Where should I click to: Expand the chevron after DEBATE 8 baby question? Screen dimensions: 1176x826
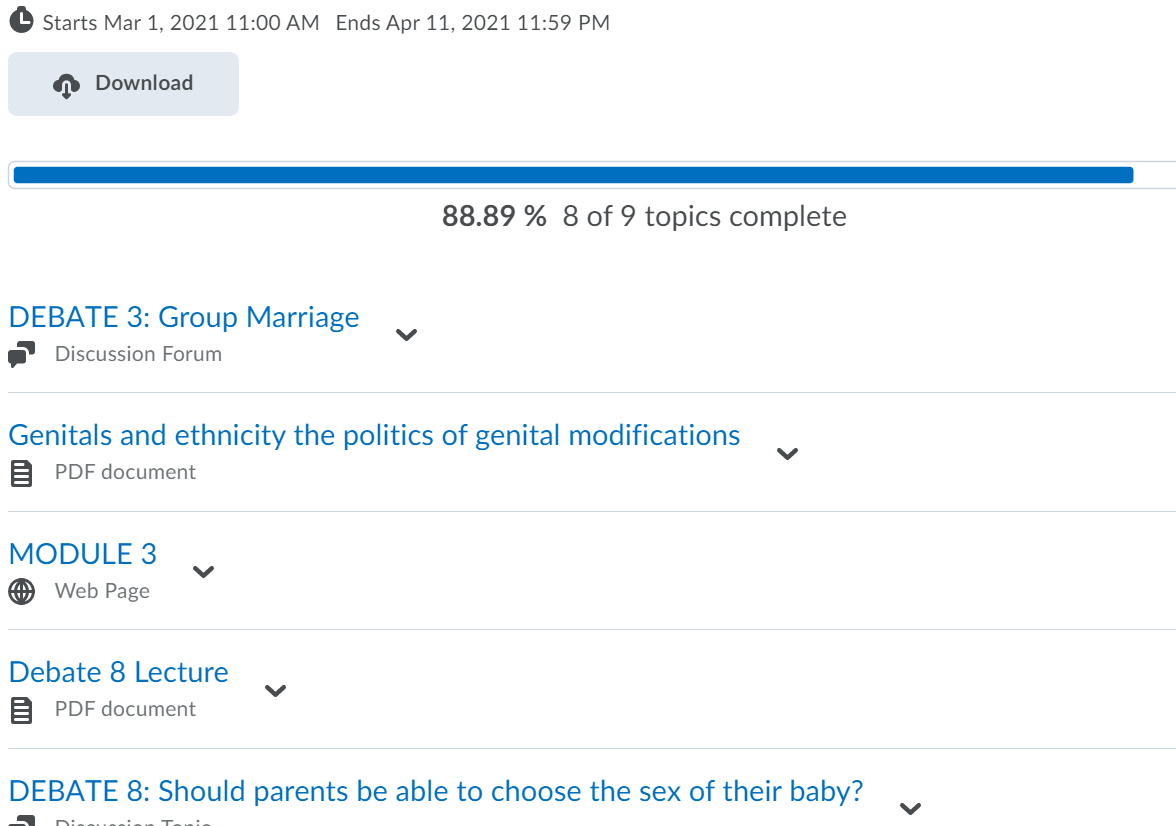point(910,808)
